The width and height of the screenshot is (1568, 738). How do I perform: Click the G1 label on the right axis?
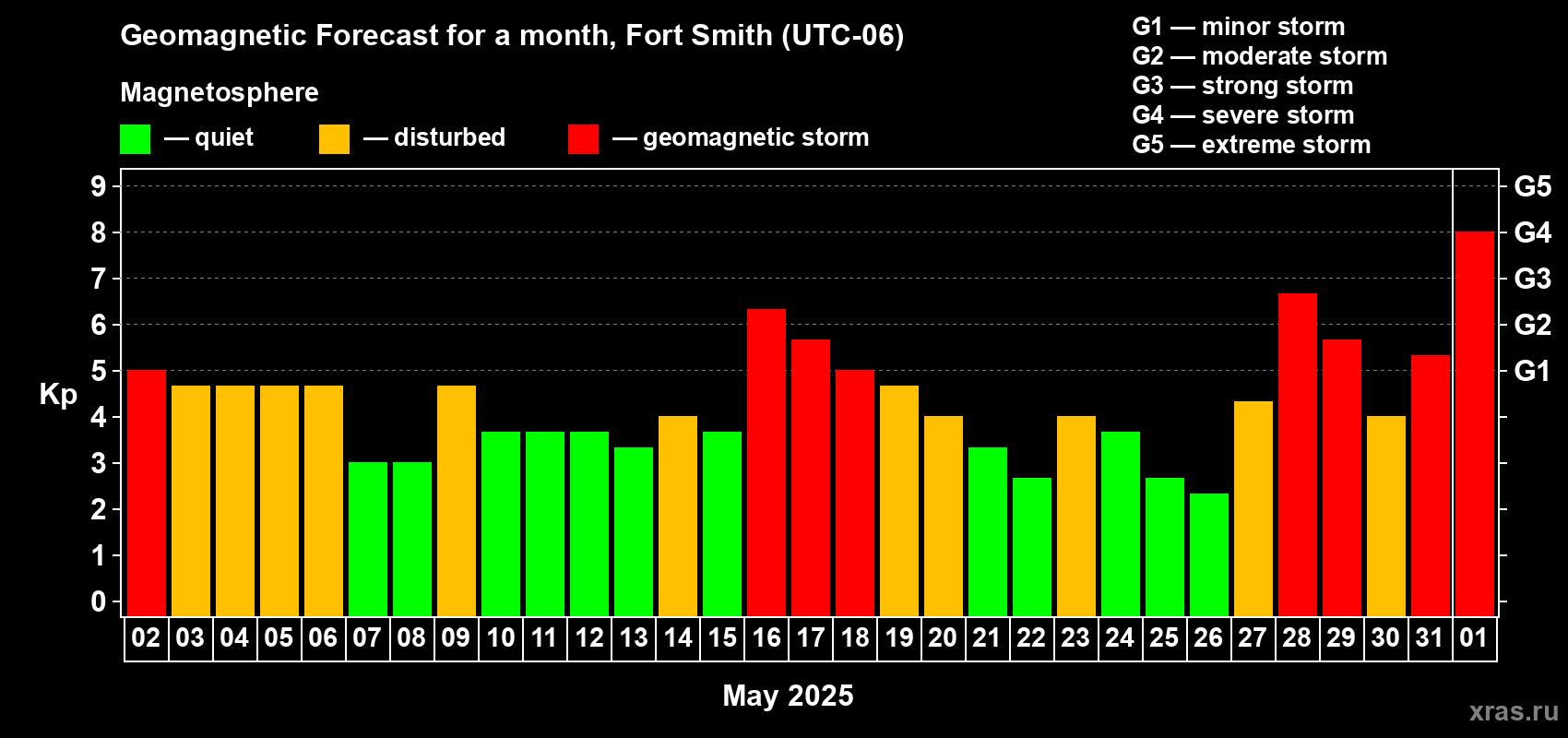point(1533,371)
